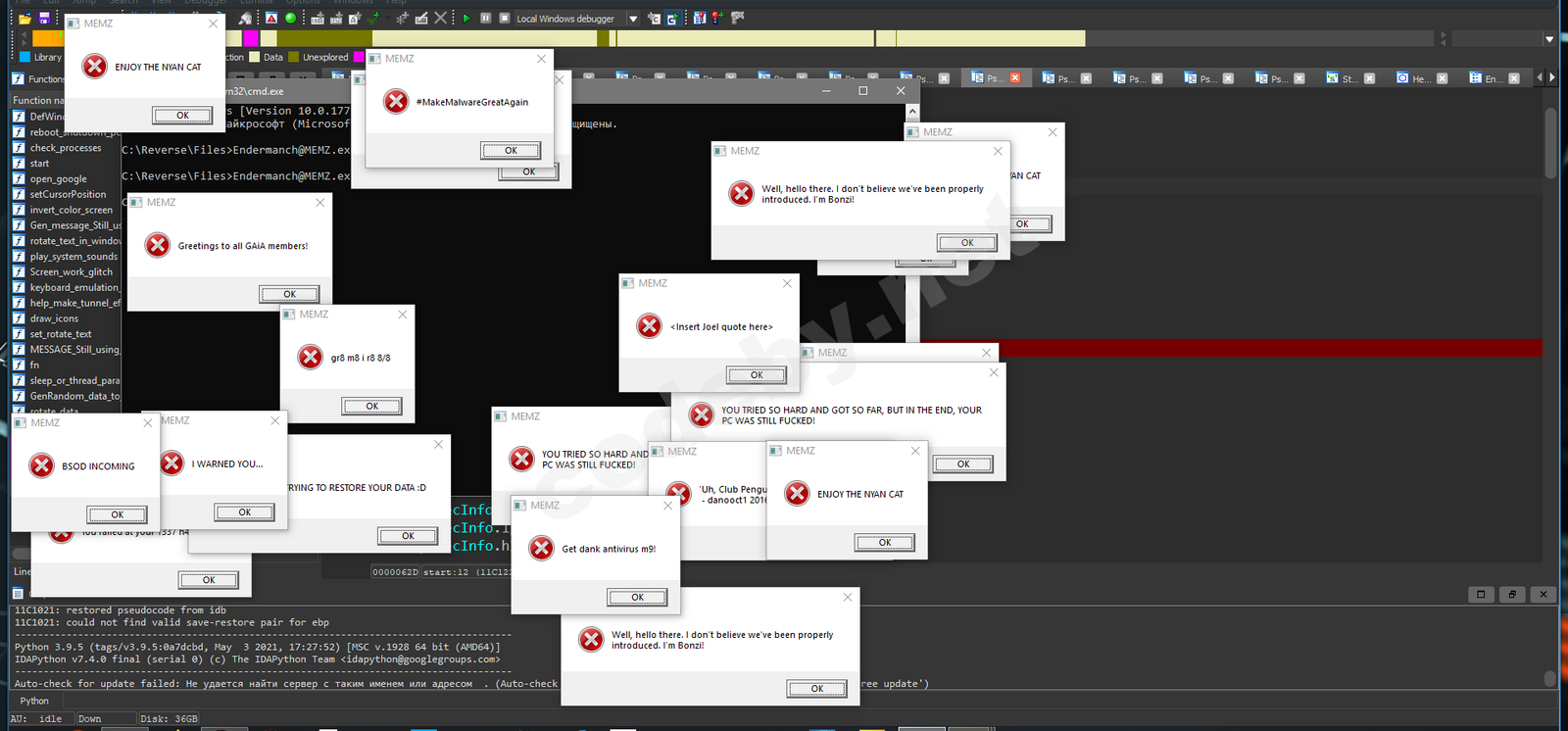This screenshot has height=731, width=1568.
Task: Click the open file folder icon in IDA toolbar
Action: (24, 19)
